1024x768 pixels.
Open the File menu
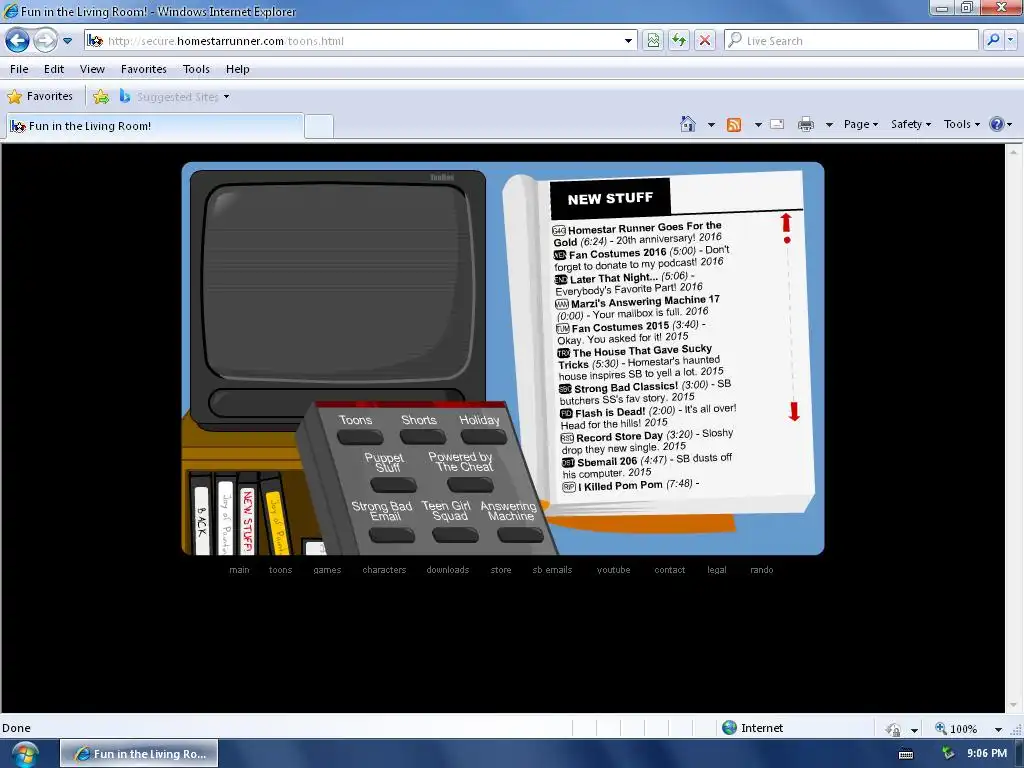19,69
